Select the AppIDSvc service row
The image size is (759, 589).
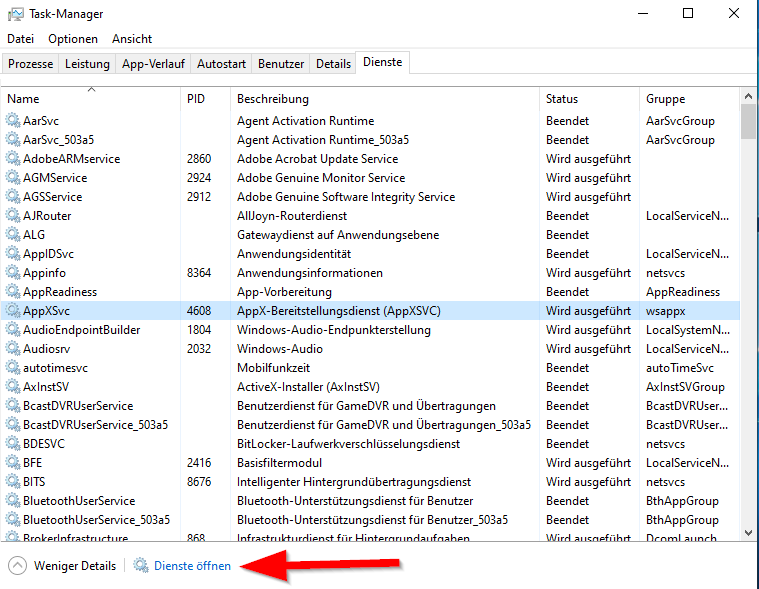tap(370, 254)
